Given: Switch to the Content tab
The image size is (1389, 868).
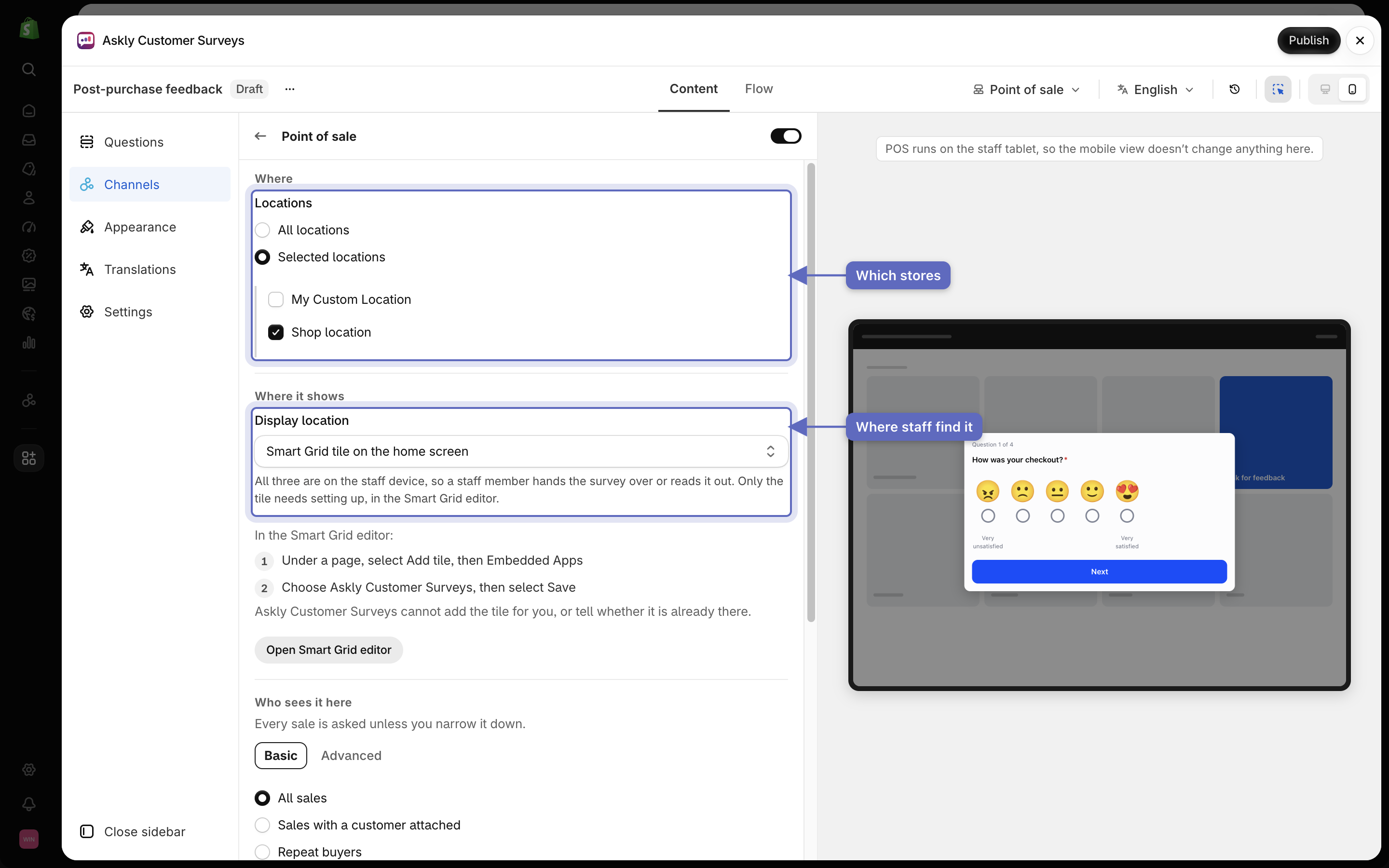Looking at the screenshot, I should (x=694, y=89).
